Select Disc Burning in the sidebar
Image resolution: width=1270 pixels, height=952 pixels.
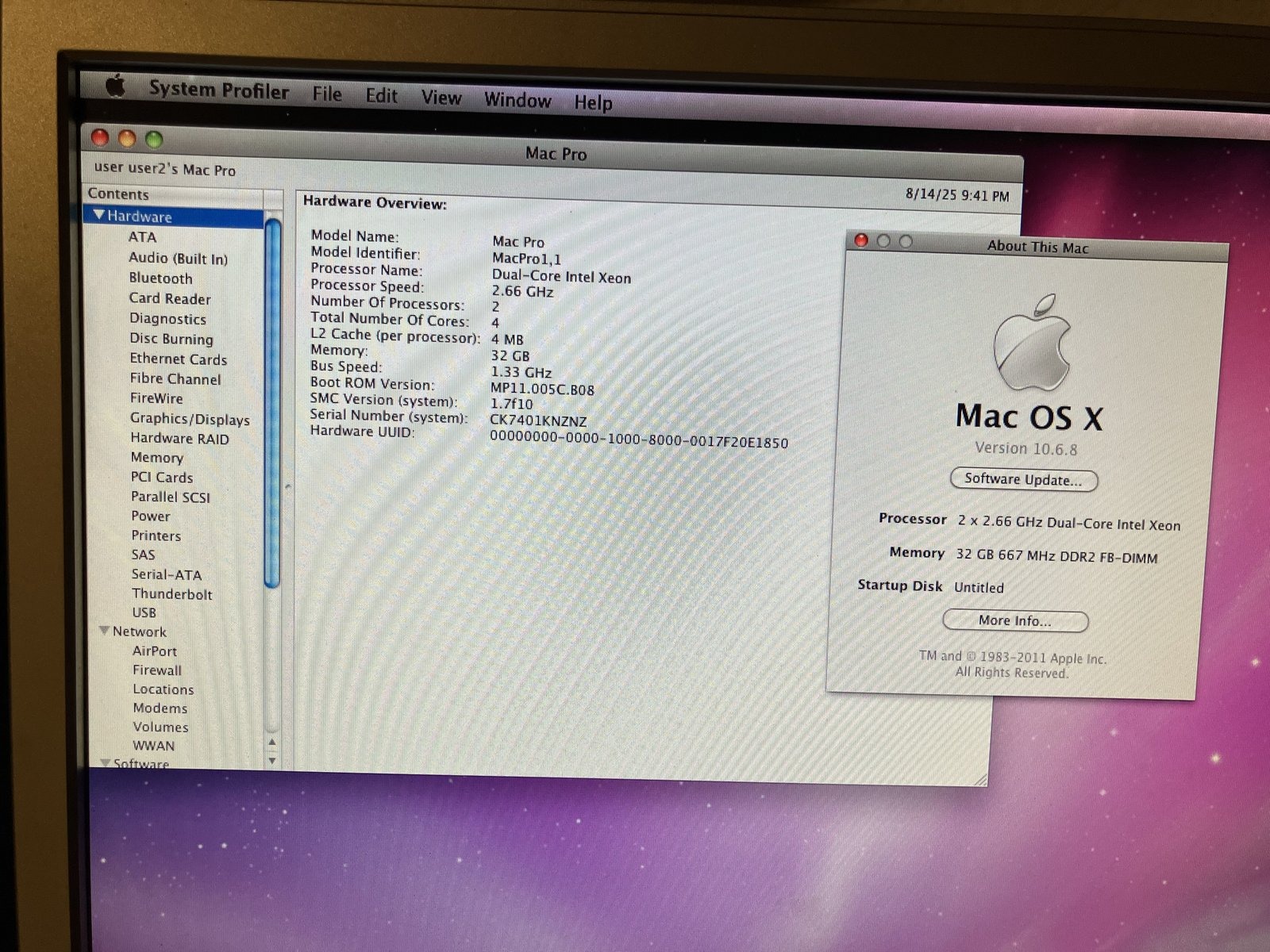coord(171,339)
